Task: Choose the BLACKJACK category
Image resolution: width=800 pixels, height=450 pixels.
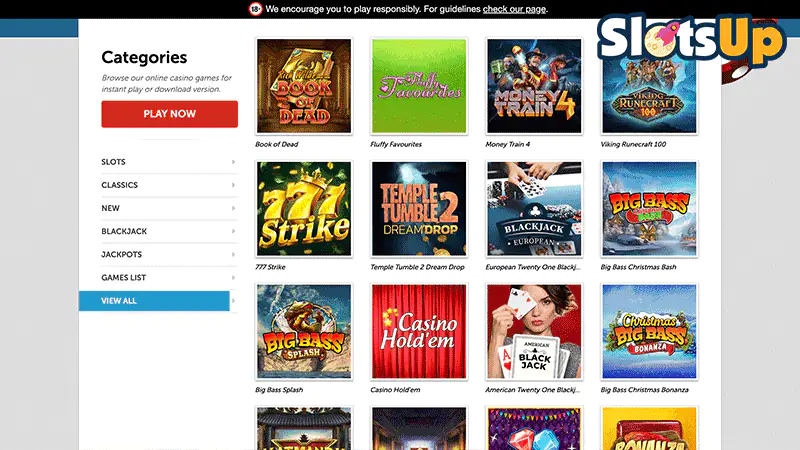Action: [x=168, y=231]
